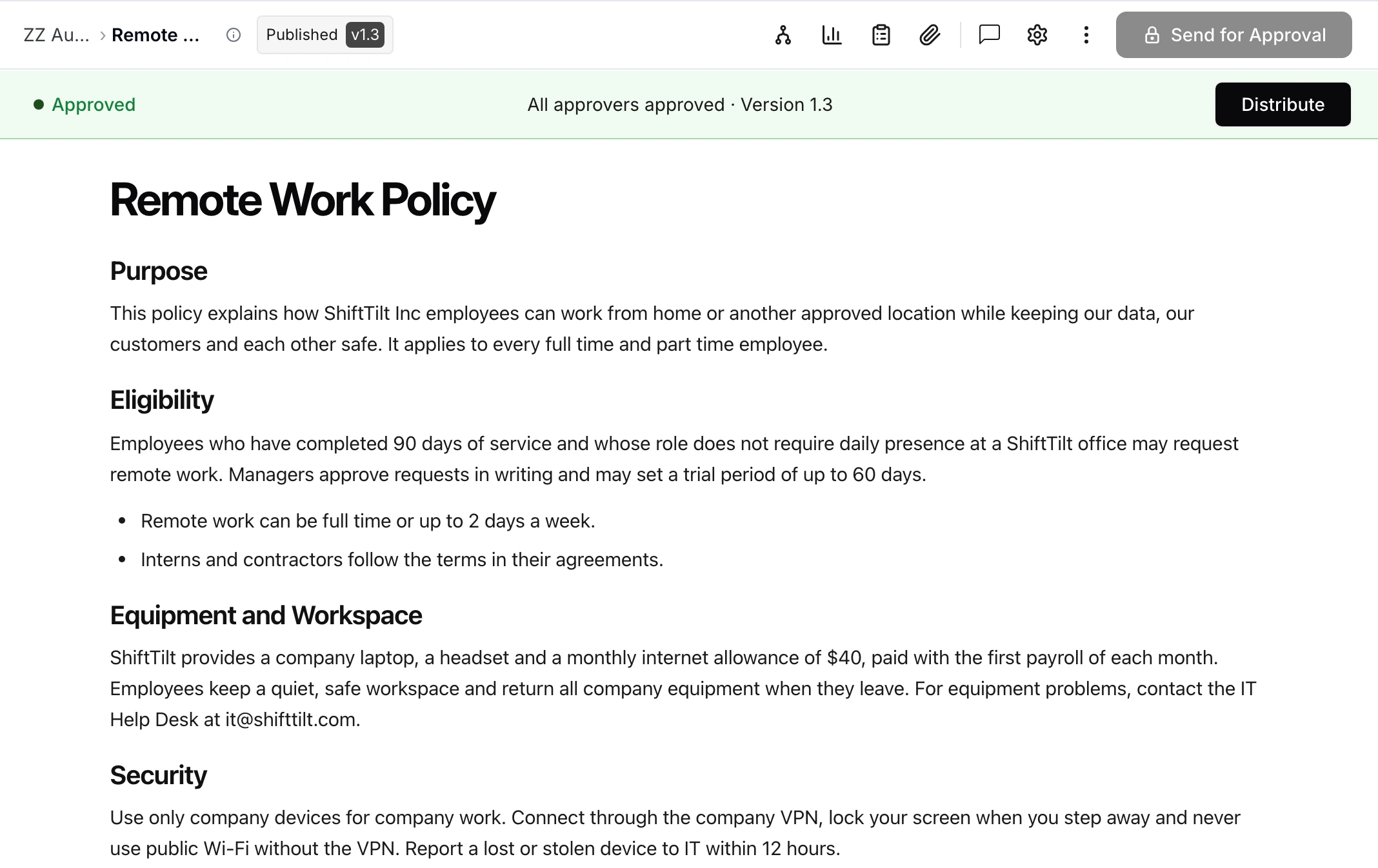Screen dimensions: 1378x868
Task: Click the Equipment and Workspace heading
Action: [266, 616]
